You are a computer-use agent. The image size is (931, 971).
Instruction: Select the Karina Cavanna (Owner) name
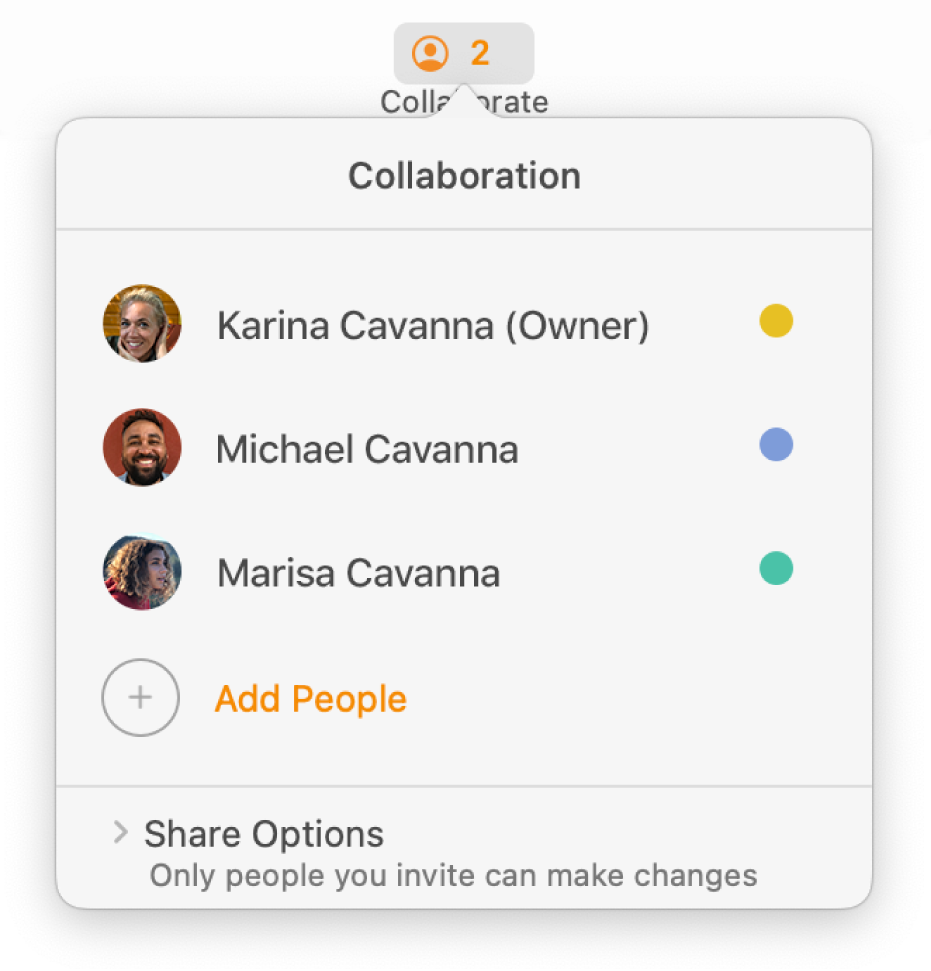[x=433, y=326]
